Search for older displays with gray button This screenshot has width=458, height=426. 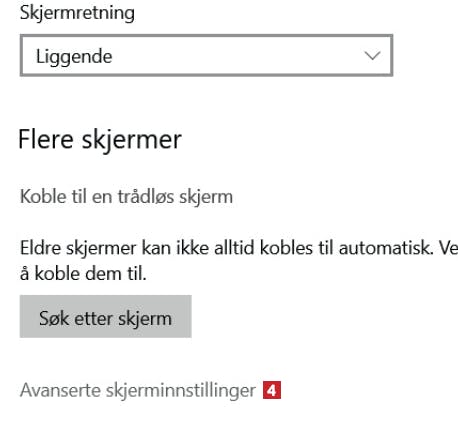pyautogui.click(x=106, y=316)
